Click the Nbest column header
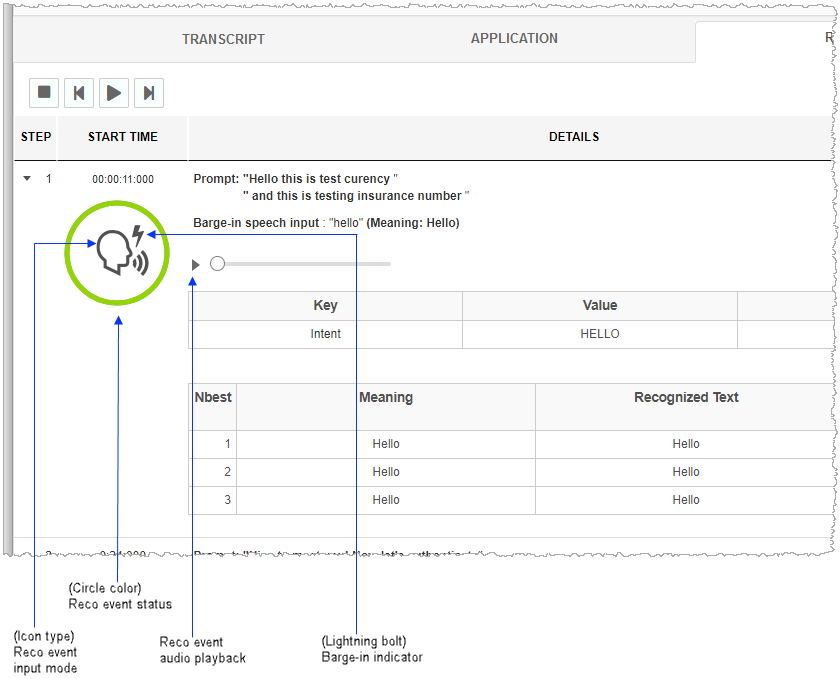Viewport: 840px width, 679px height. coord(213,398)
